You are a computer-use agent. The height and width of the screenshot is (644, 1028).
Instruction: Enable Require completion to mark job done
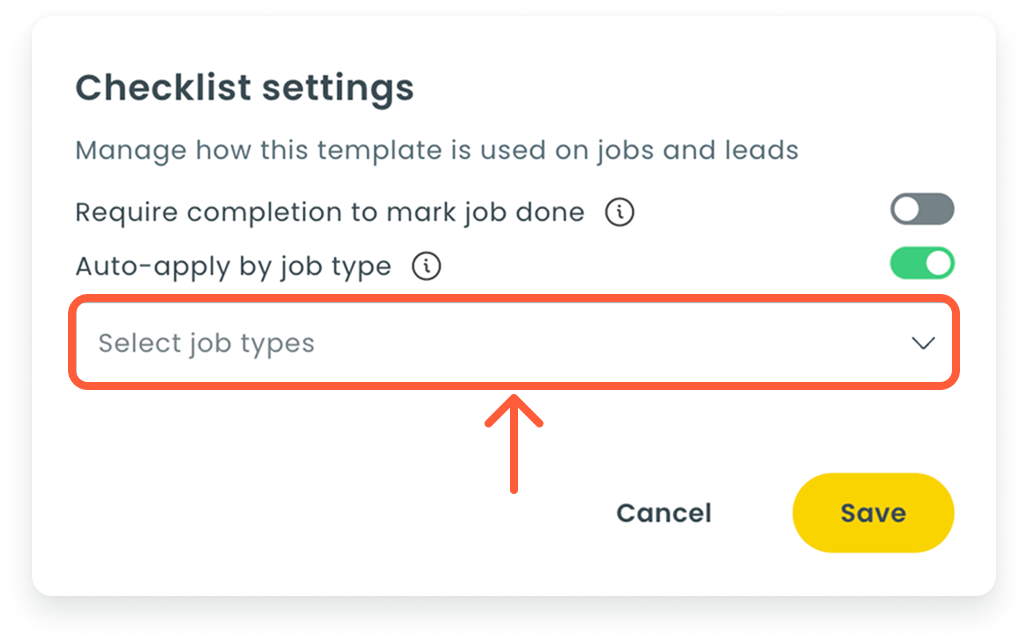(921, 210)
